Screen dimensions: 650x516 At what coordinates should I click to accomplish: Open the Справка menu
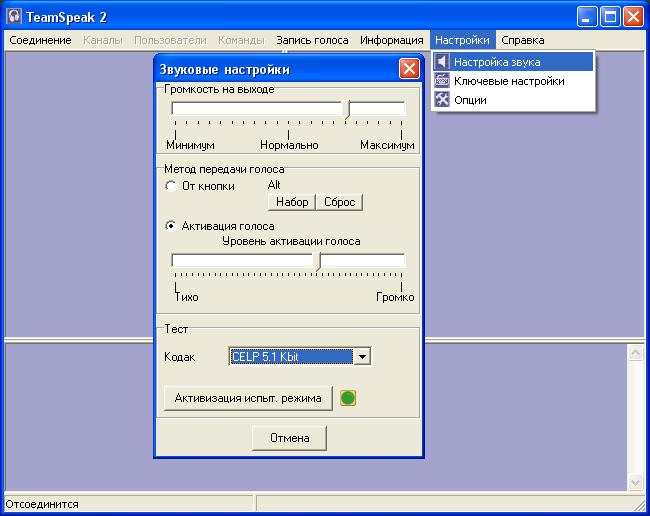pos(523,40)
